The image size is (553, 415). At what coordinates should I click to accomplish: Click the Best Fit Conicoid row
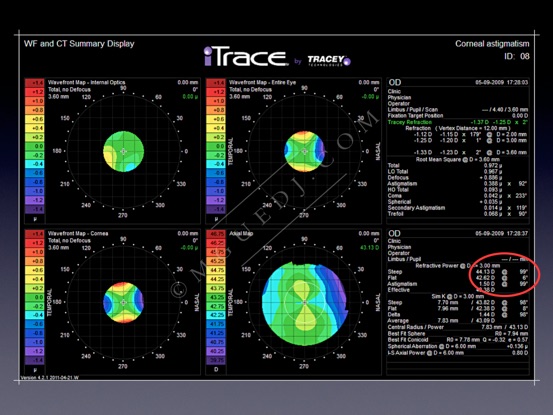(x=458, y=340)
